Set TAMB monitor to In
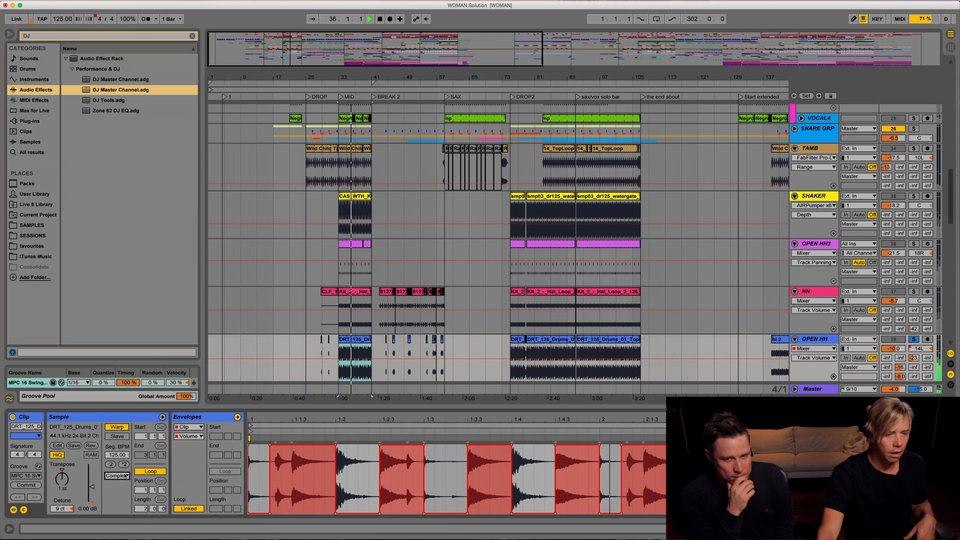960x540 pixels. 846,167
